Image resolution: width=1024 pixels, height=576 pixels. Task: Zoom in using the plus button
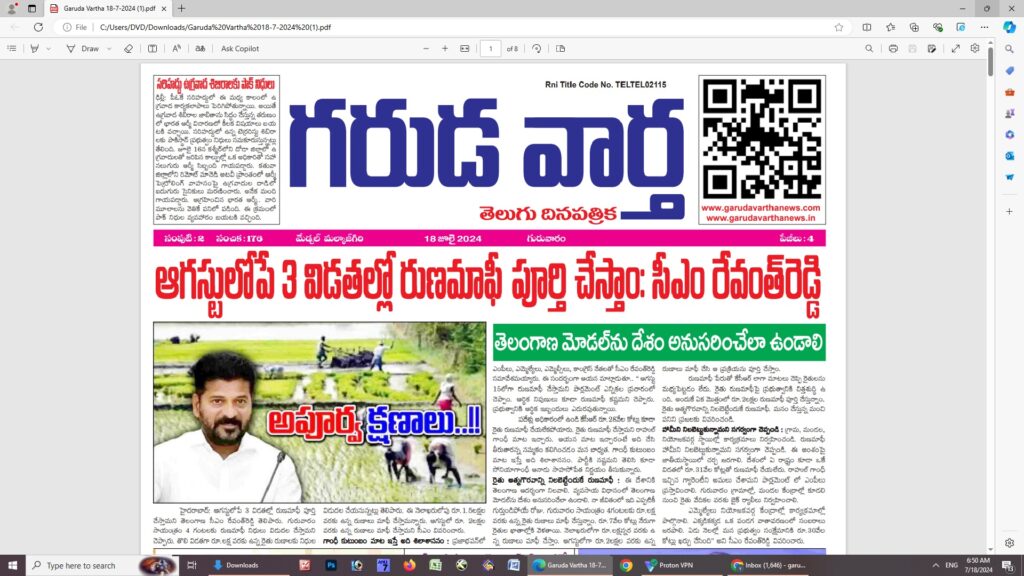click(445, 48)
